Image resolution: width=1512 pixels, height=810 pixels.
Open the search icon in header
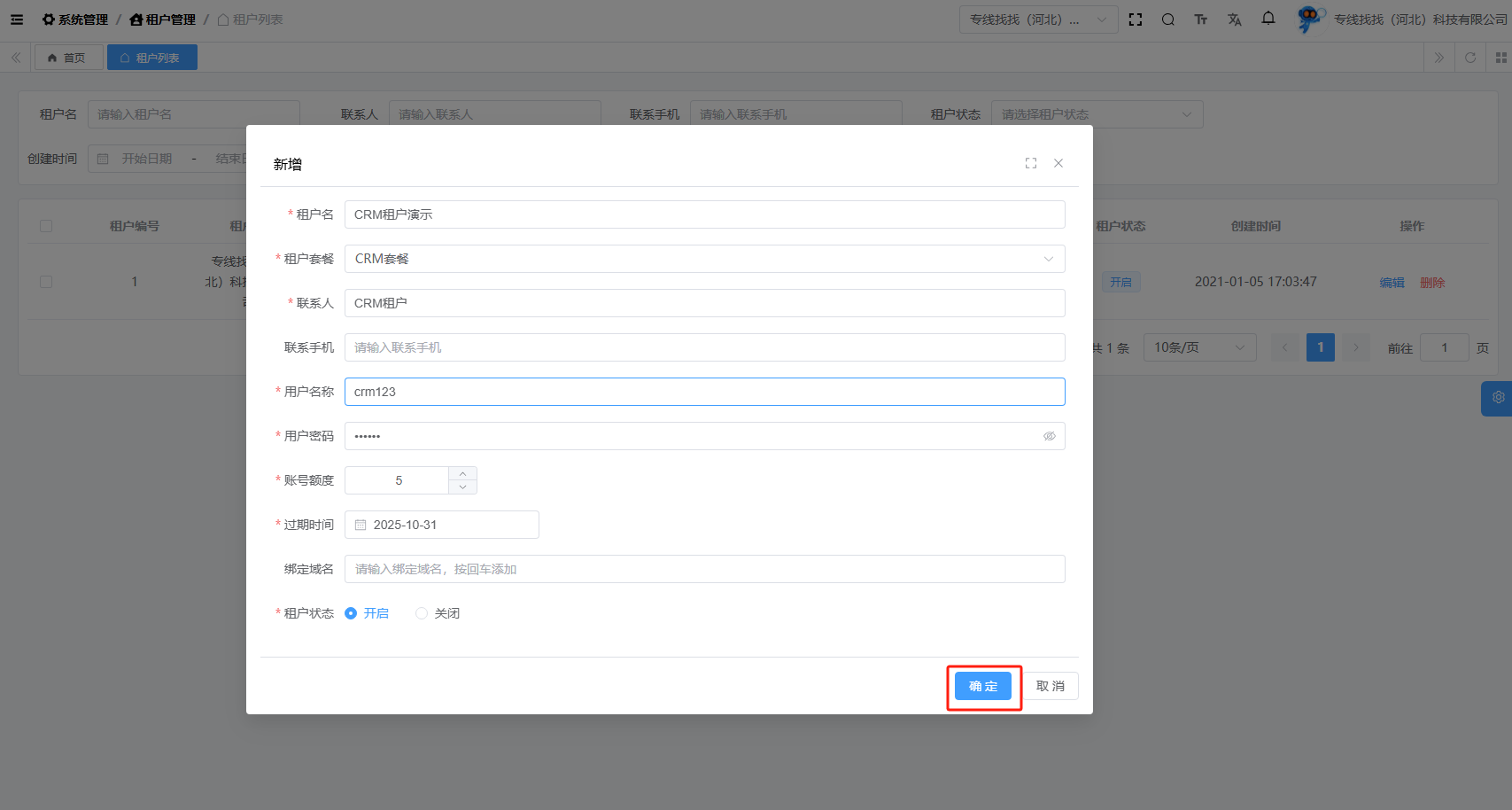click(x=1168, y=19)
